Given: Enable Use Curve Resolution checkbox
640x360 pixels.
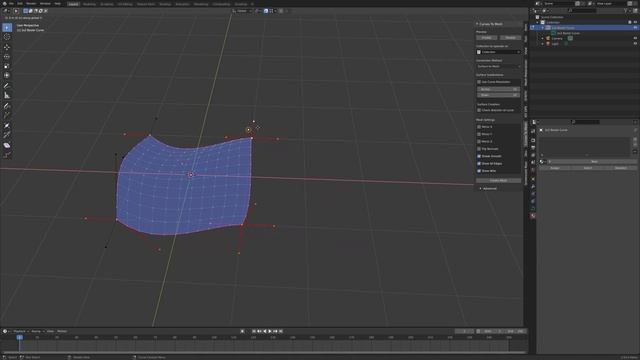Looking at the screenshot, I should coord(479,82).
